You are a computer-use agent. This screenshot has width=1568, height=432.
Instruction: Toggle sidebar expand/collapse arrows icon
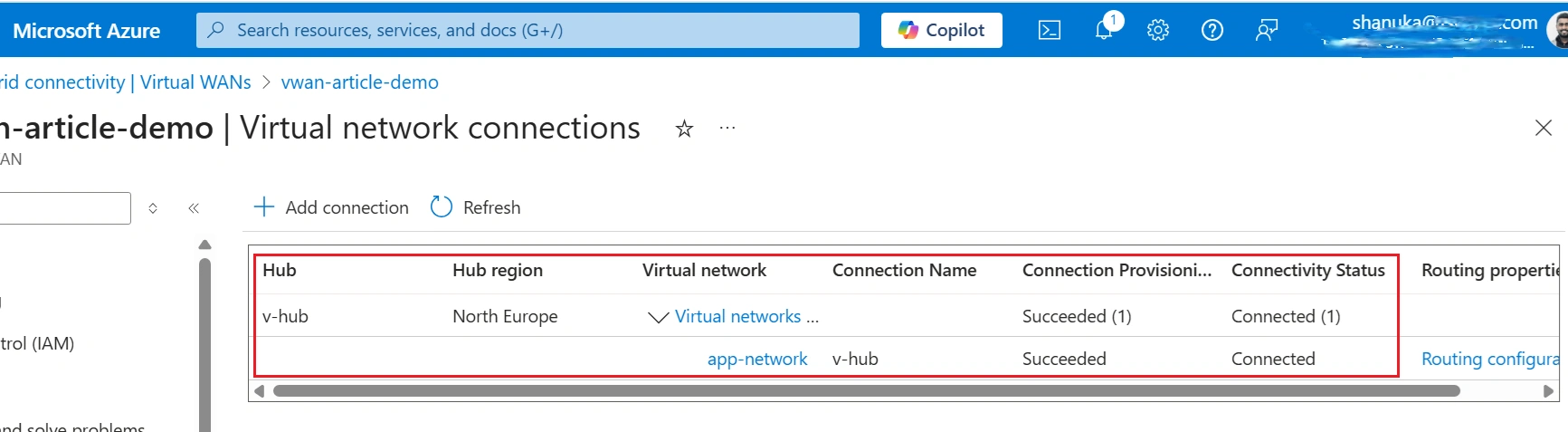coord(153,208)
